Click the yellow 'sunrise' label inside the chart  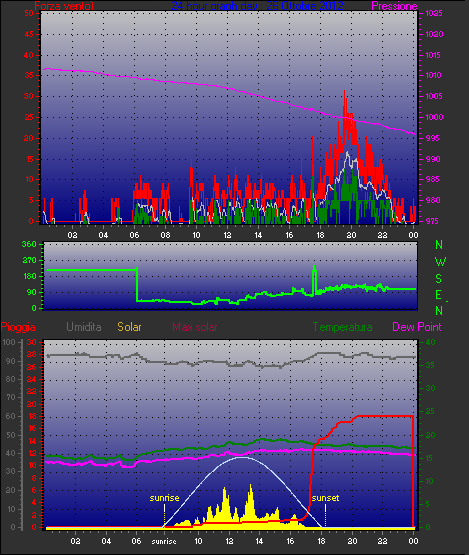coord(164,498)
